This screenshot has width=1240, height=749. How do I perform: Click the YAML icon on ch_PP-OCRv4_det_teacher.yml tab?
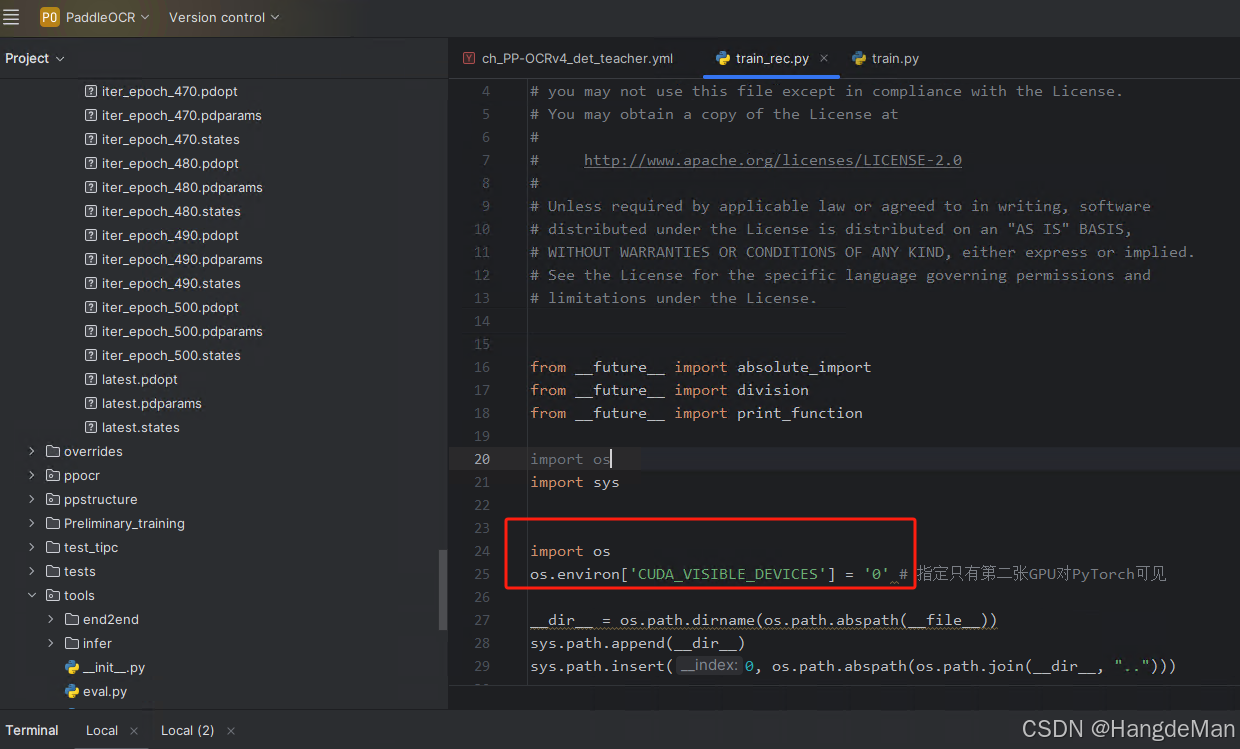[468, 58]
